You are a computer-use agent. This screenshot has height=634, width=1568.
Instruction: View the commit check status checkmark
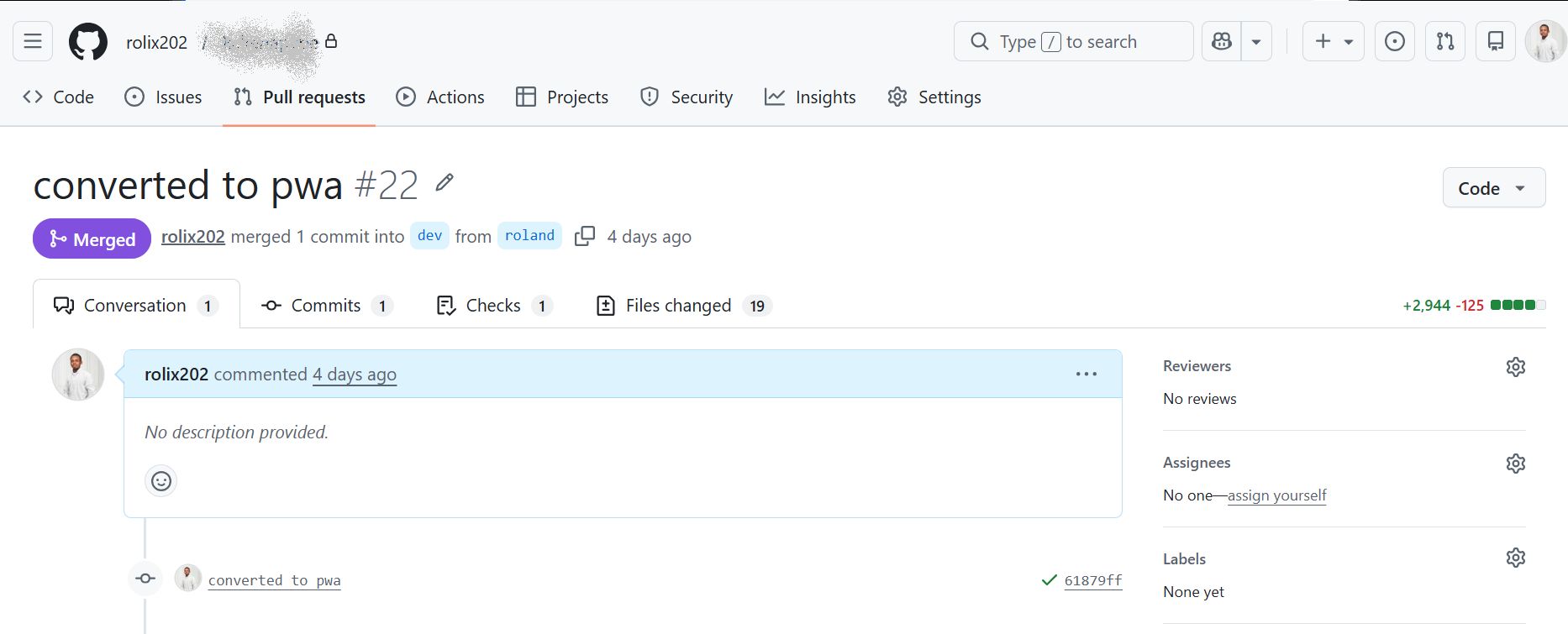point(1049,579)
